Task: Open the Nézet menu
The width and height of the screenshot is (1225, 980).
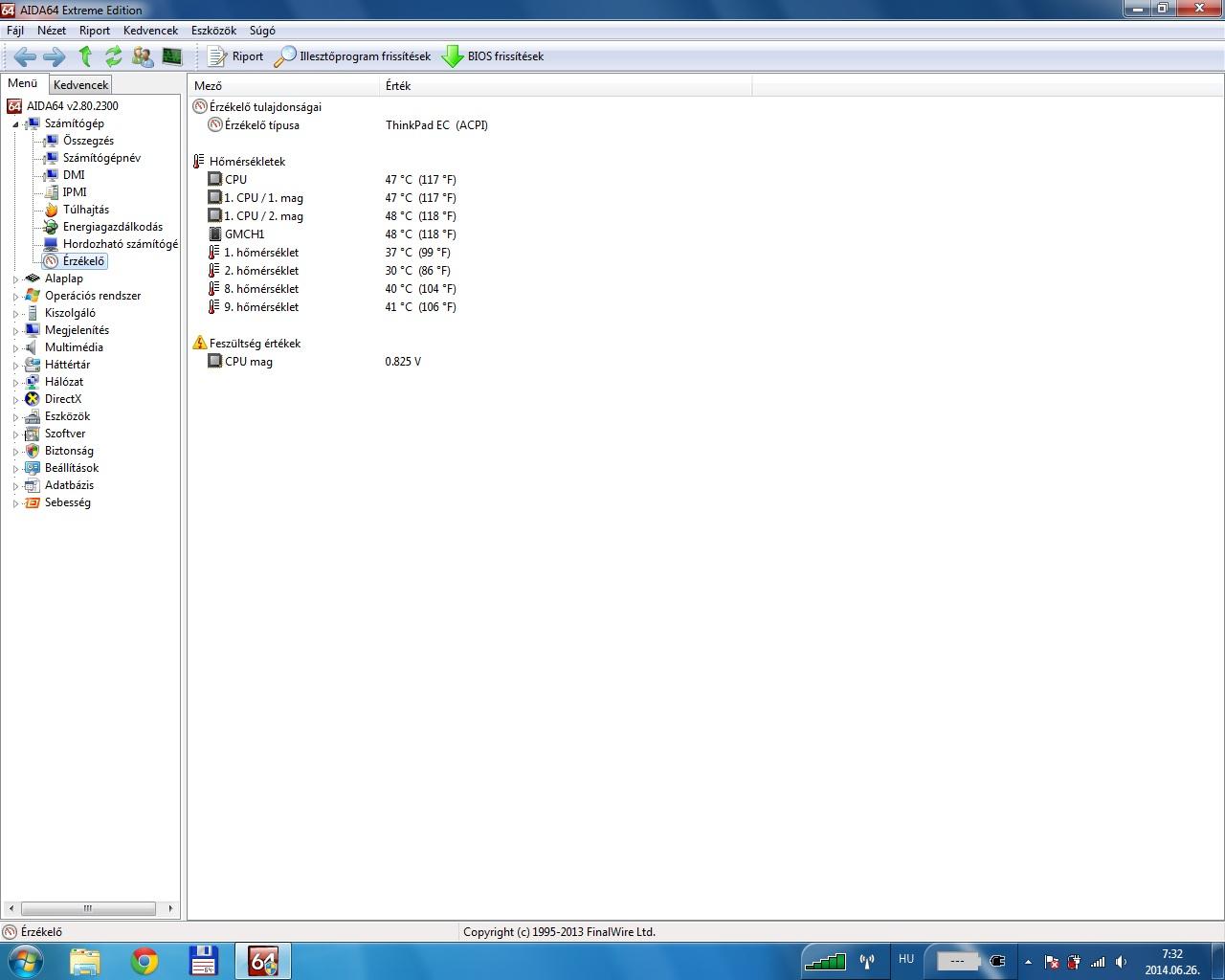Action: pyautogui.click(x=52, y=31)
